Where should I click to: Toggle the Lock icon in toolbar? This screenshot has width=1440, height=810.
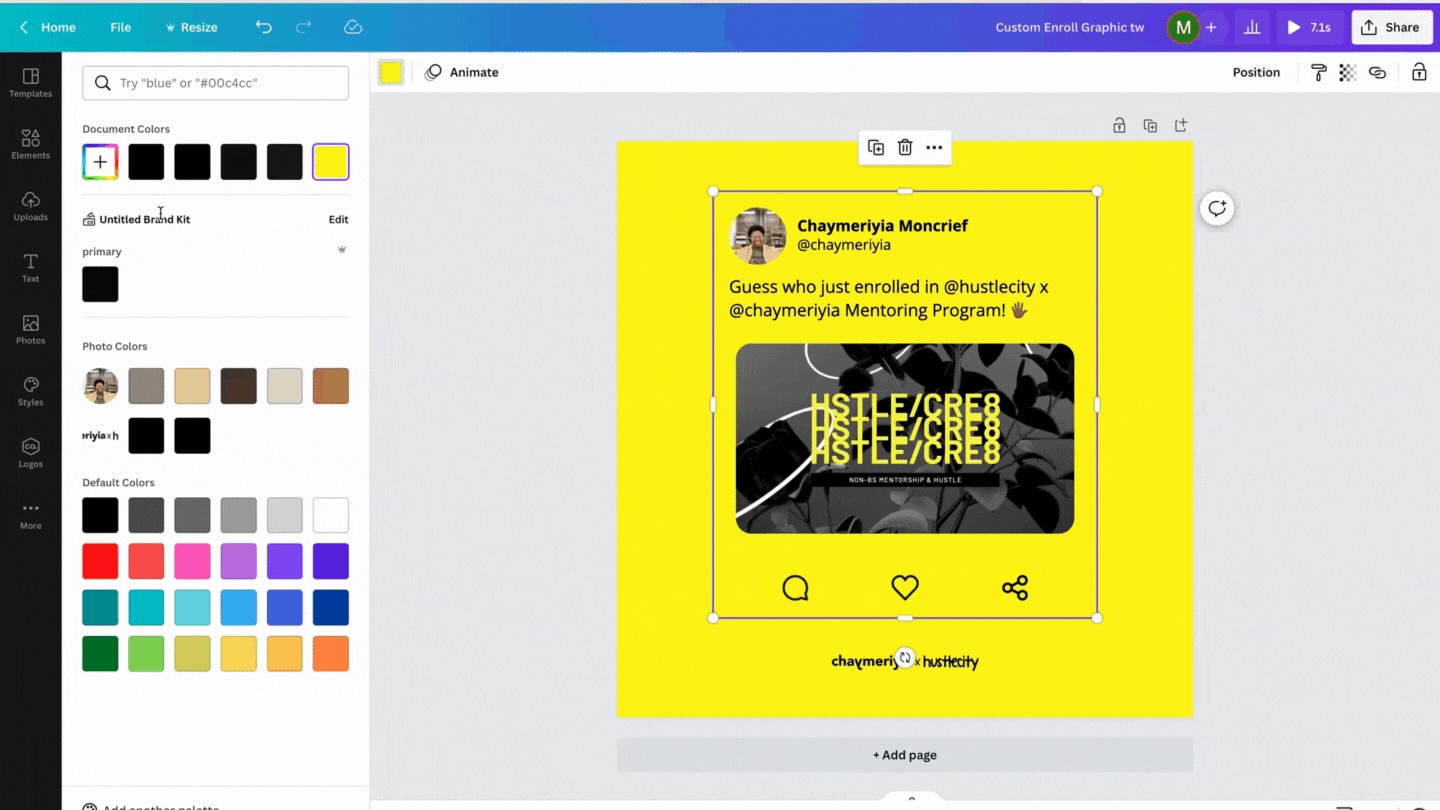[1419, 72]
